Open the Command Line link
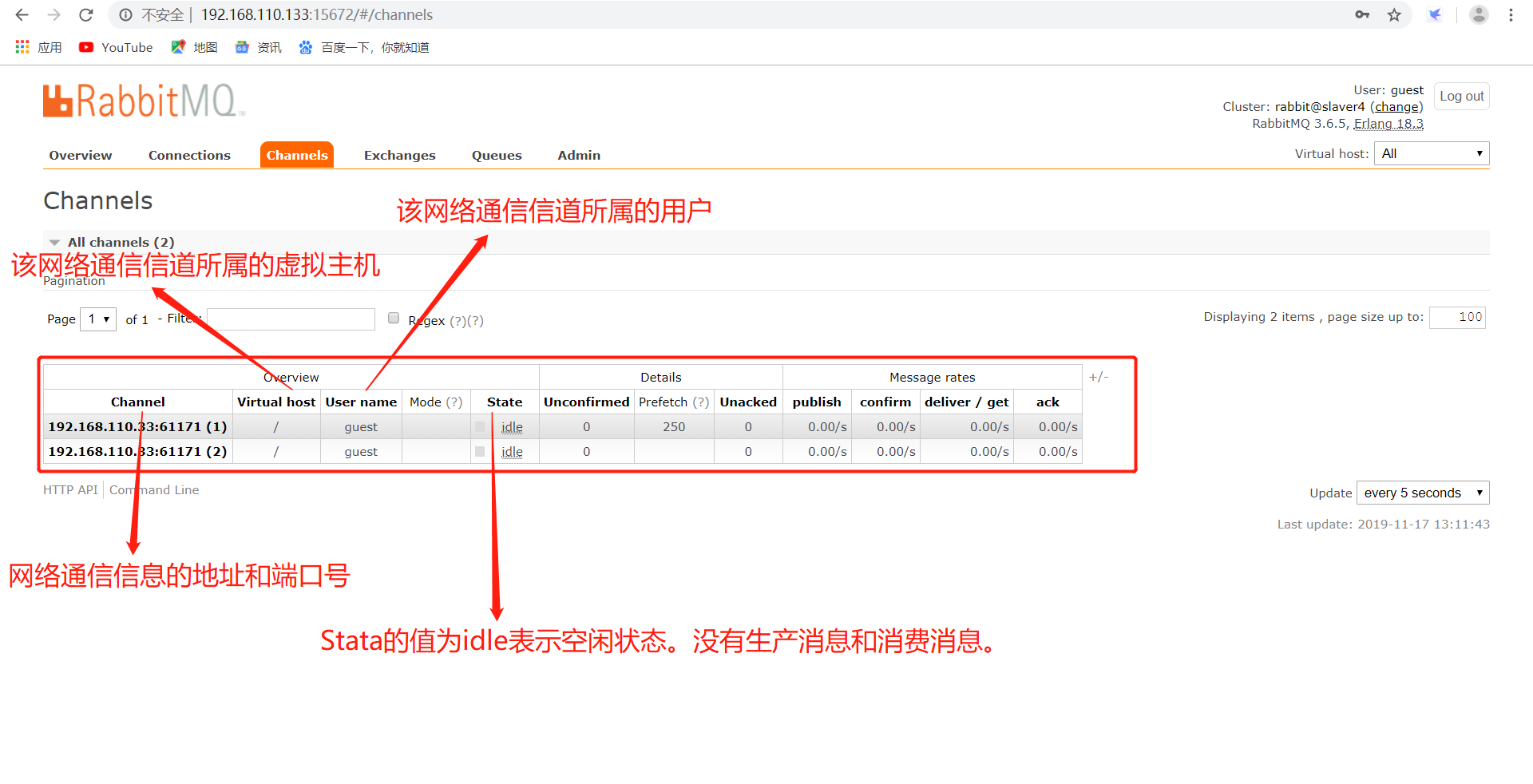Image resolution: width=1533 pixels, height=784 pixels. (x=154, y=489)
